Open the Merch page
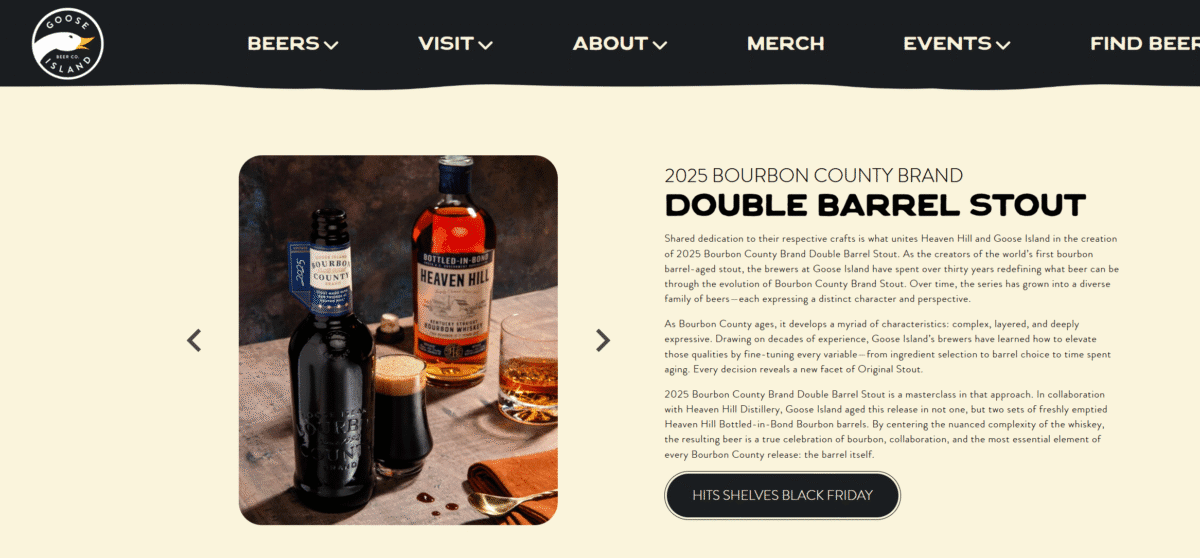1200x558 pixels. coord(786,44)
